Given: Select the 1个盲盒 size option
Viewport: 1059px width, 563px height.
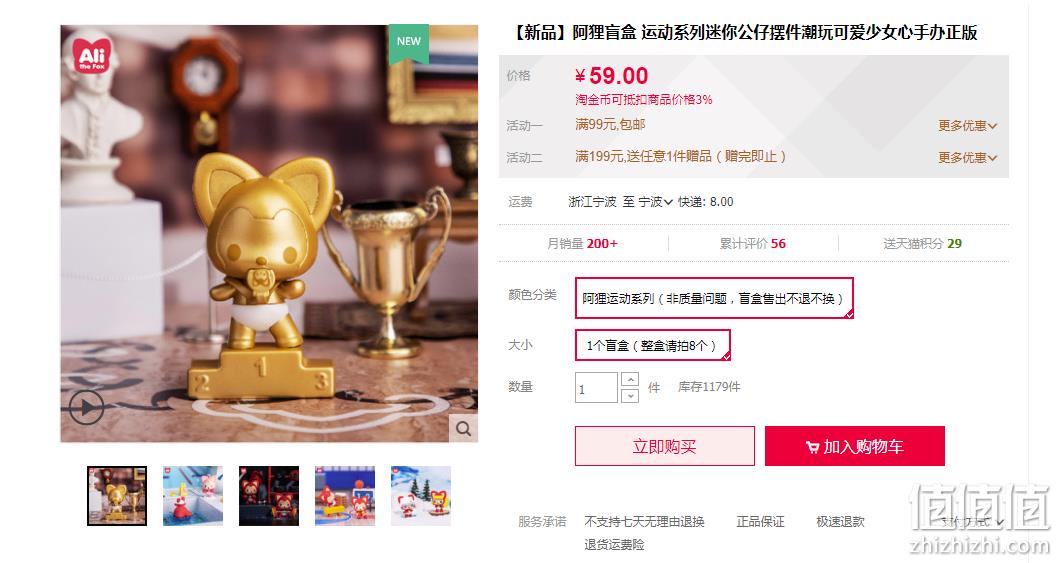Looking at the screenshot, I should 652,346.
